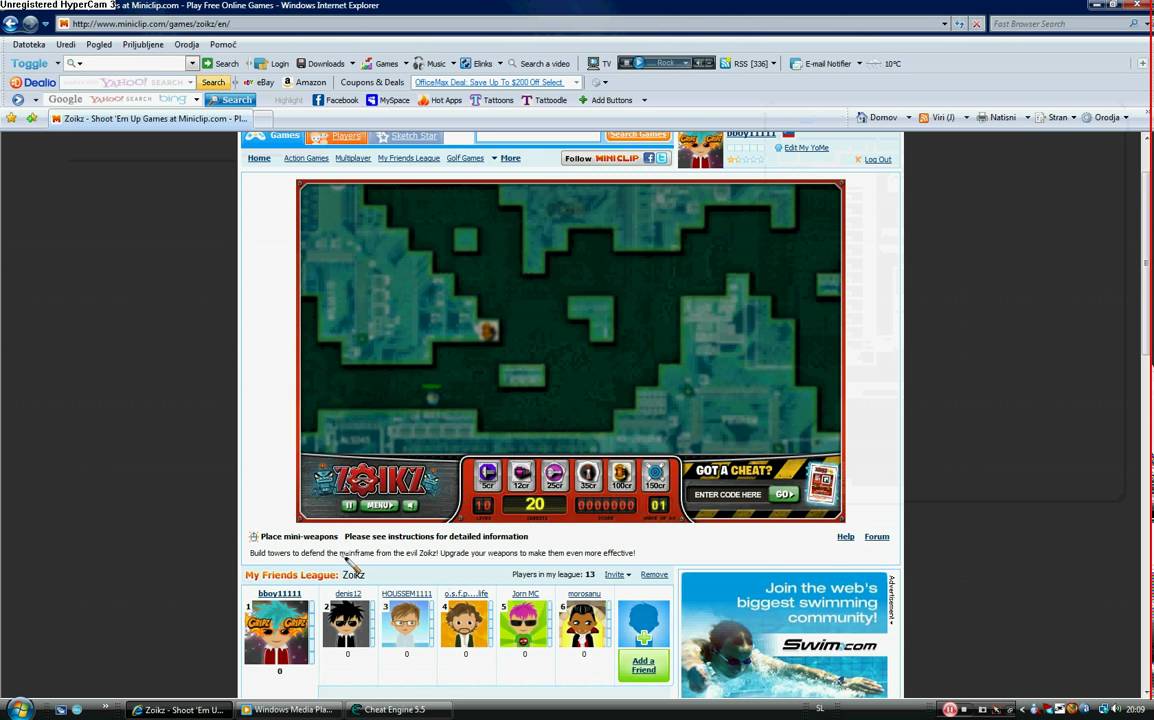This screenshot has height=720, width=1154.
Task: Click the Tattoons toolbar icon
Action: (x=475, y=100)
